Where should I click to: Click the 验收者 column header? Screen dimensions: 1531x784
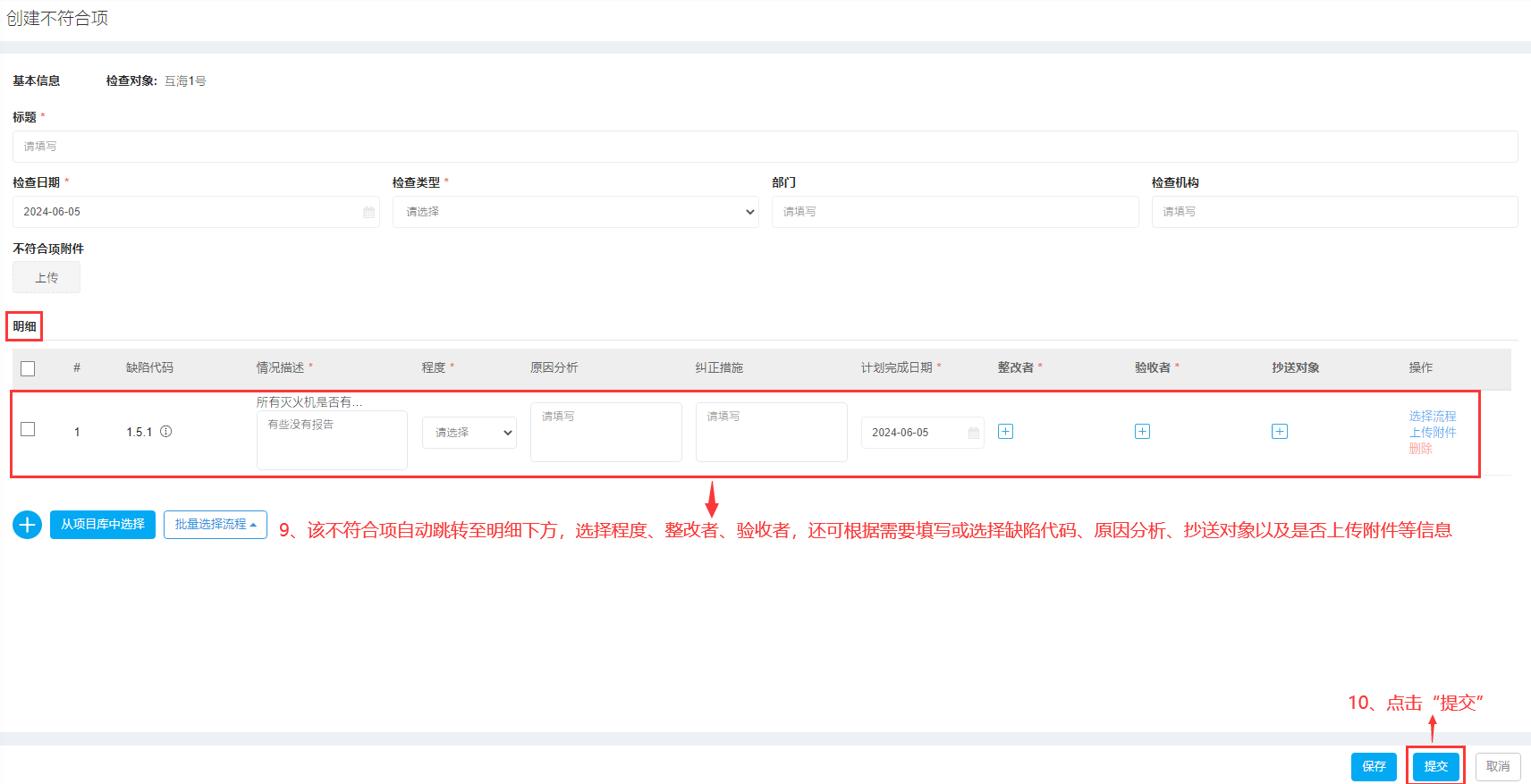pyautogui.click(x=1153, y=367)
